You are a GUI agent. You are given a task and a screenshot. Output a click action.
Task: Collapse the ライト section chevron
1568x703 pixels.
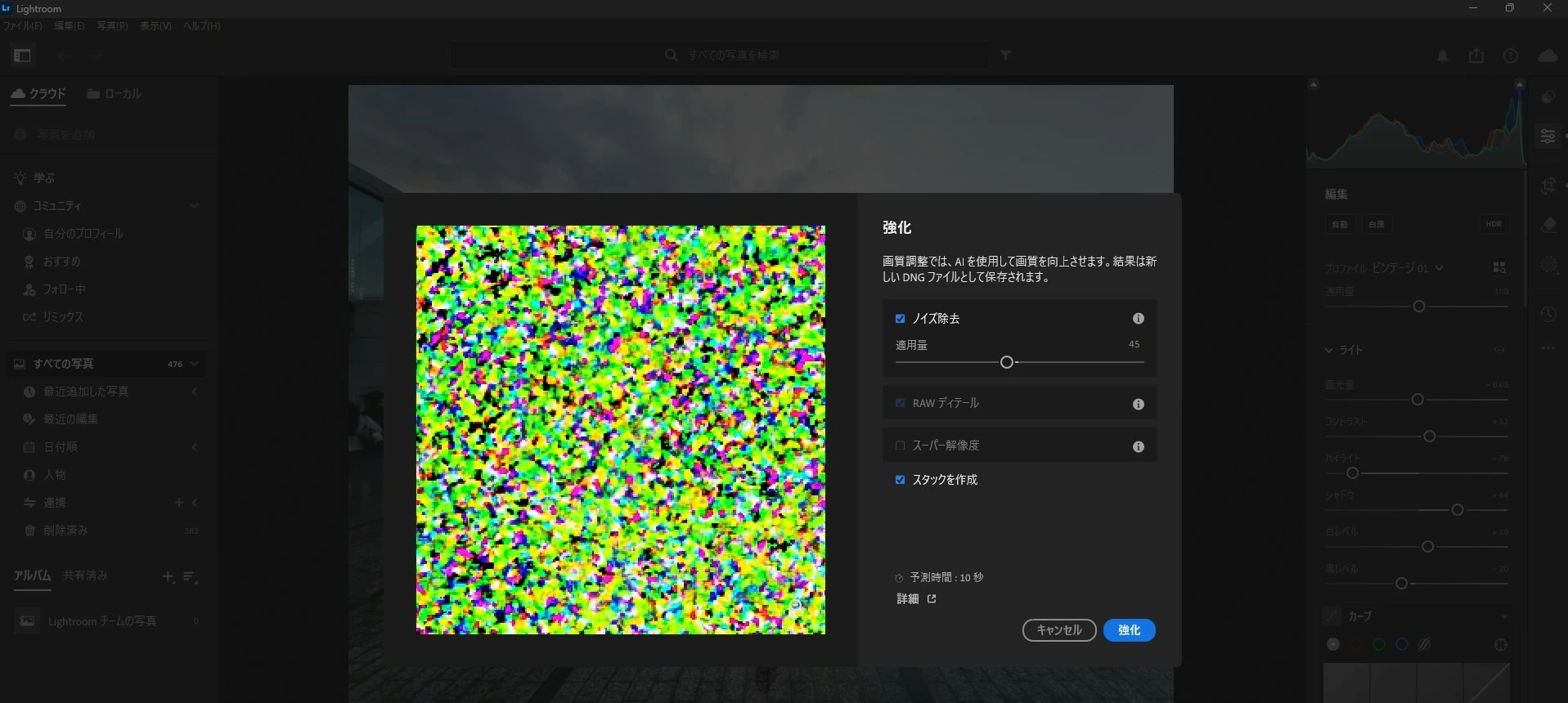tap(1329, 351)
